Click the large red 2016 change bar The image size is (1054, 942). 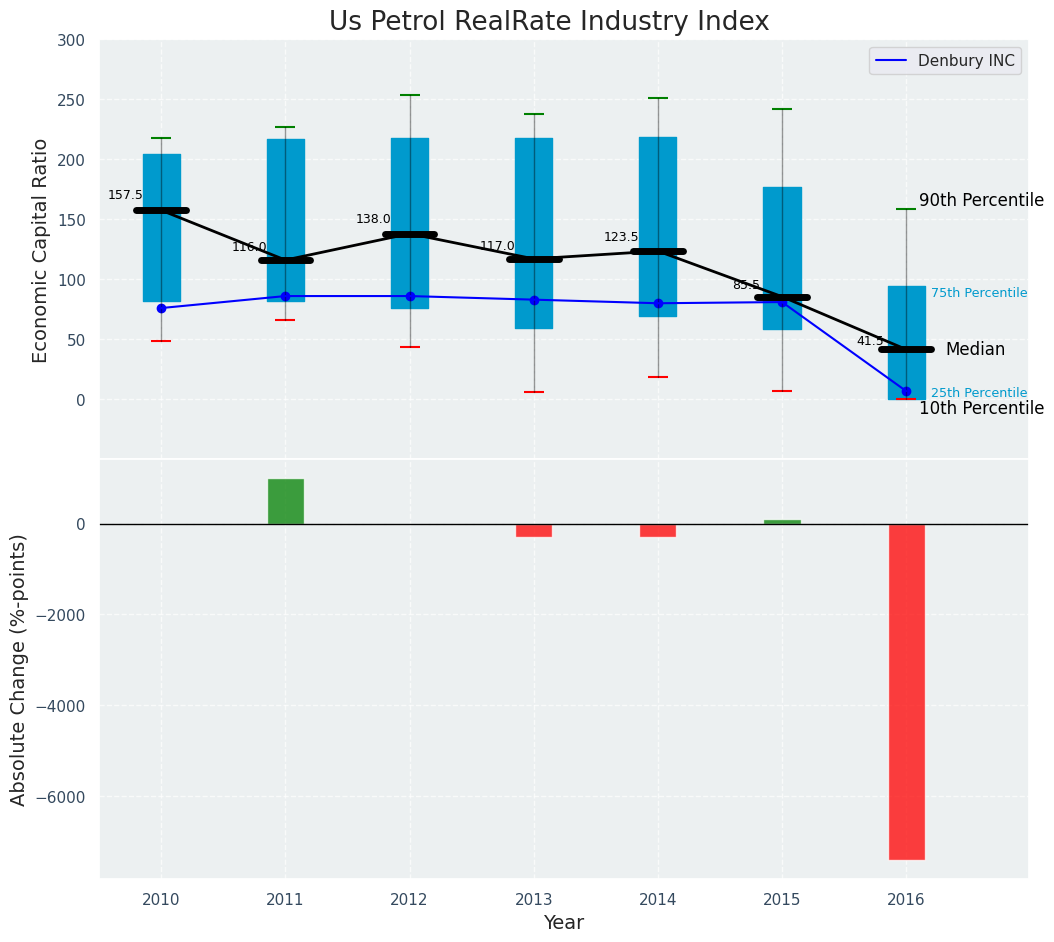click(906, 690)
